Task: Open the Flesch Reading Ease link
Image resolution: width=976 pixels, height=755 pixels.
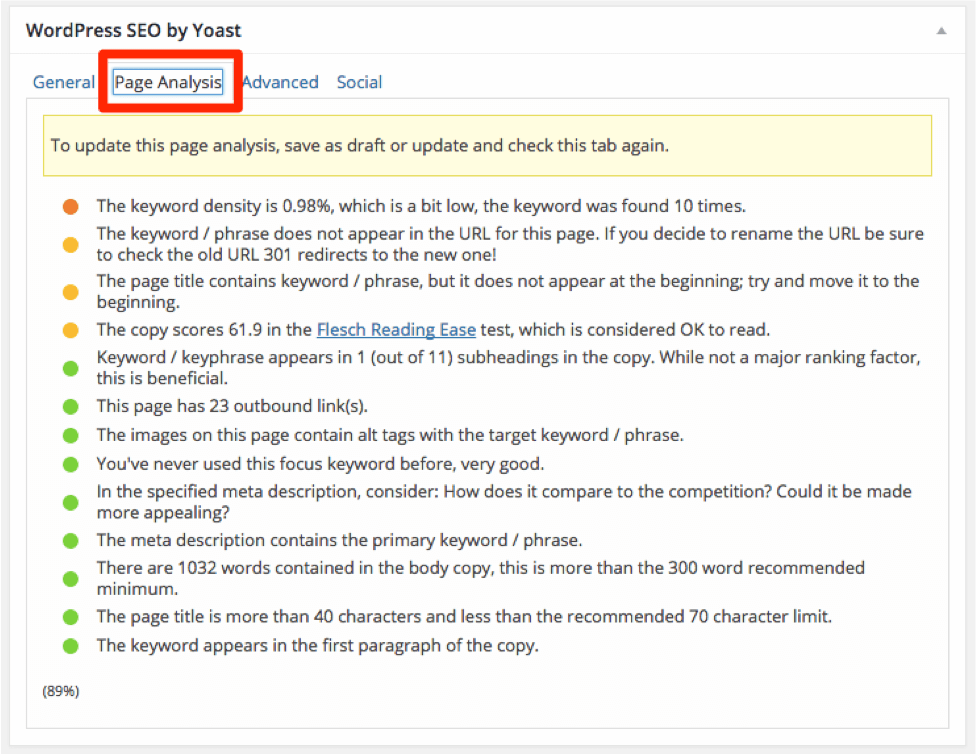Action: (x=396, y=330)
